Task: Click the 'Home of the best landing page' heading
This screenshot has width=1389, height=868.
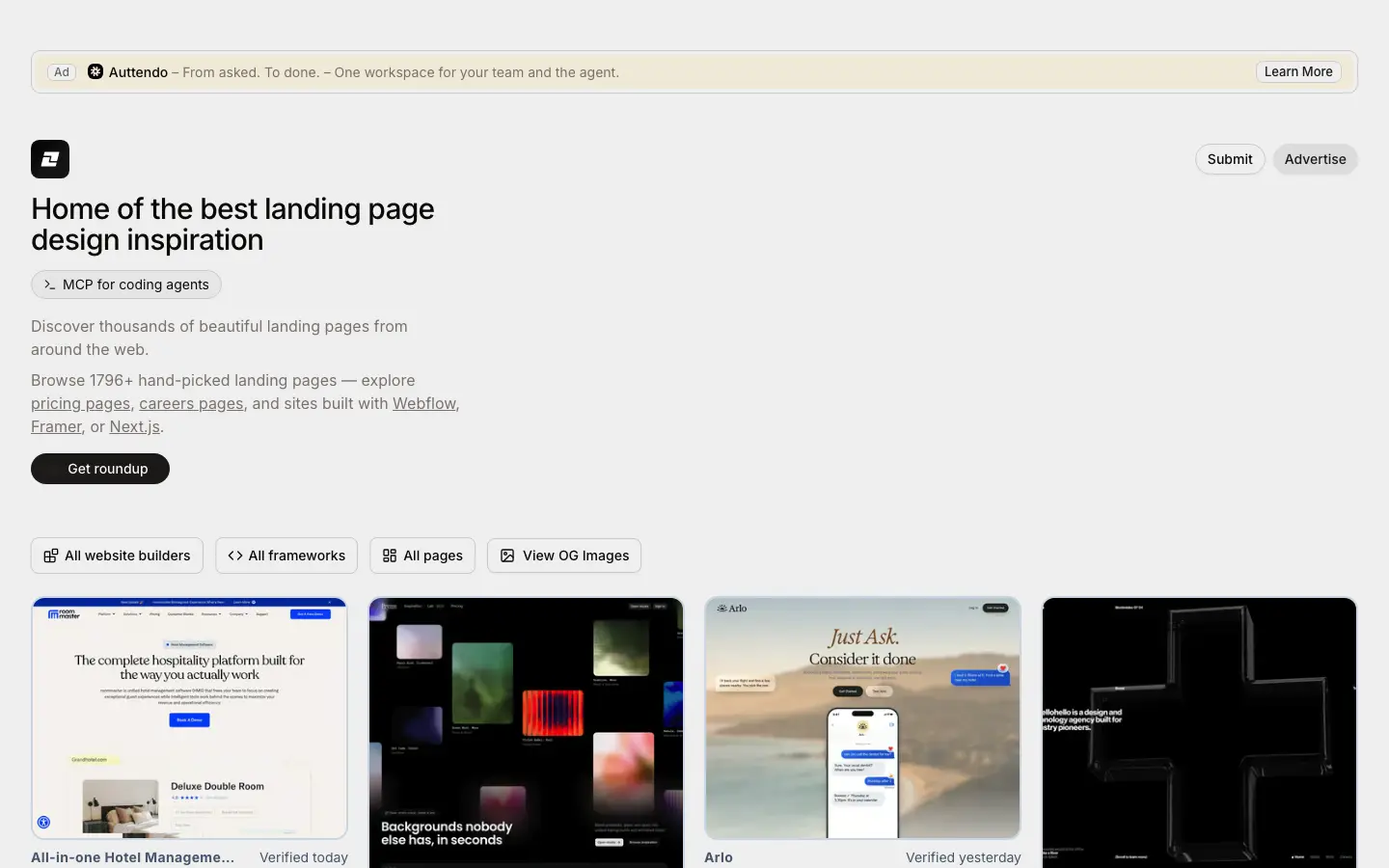Action: (x=232, y=224)
